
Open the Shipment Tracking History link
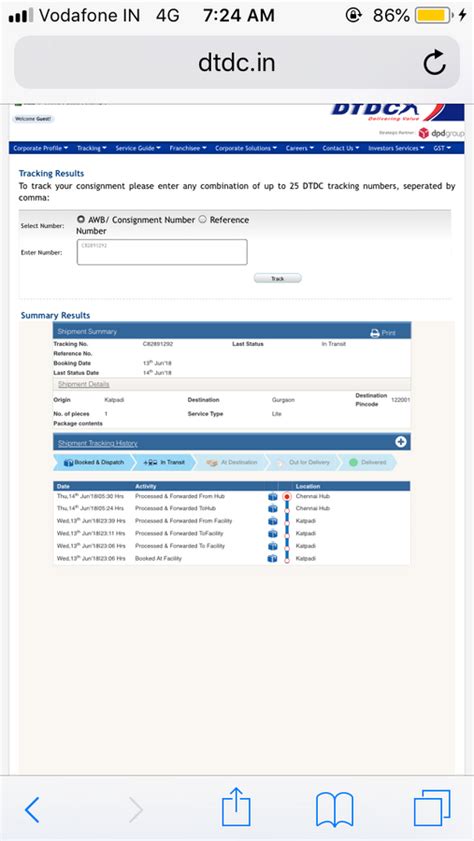click(98, 443)
